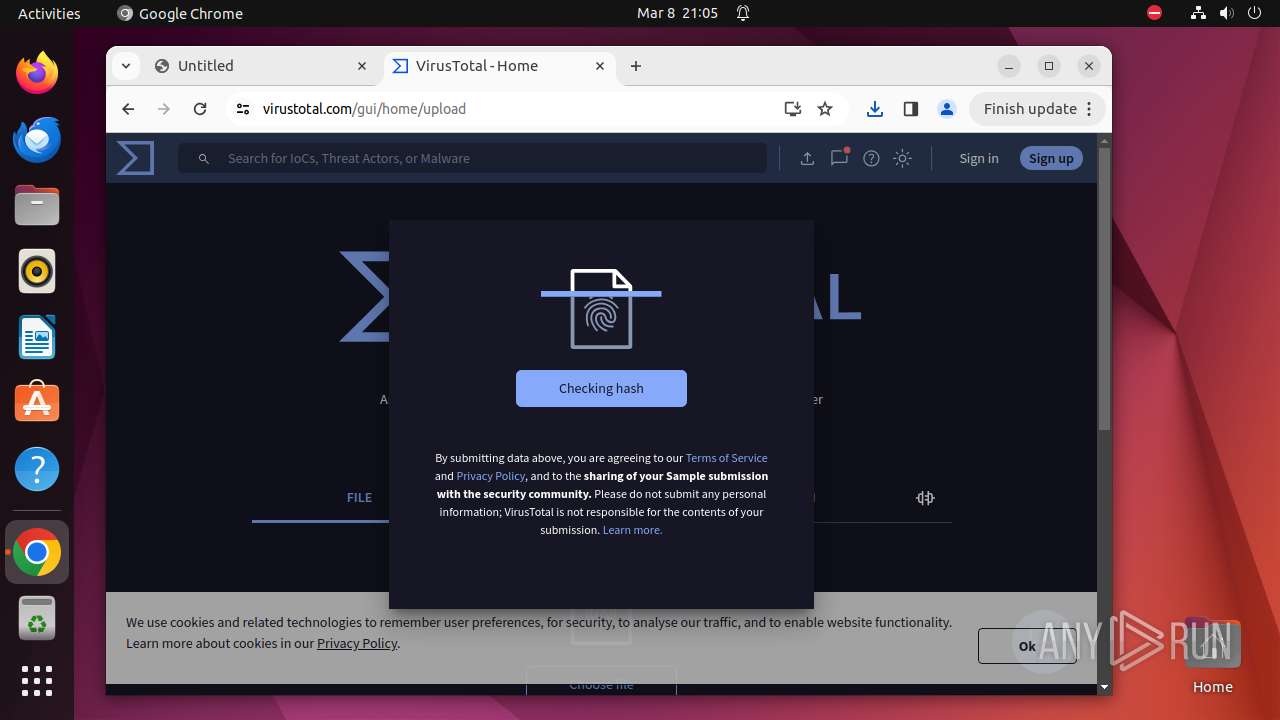
Task: Click the address bar URL
Action: point(364,109)
